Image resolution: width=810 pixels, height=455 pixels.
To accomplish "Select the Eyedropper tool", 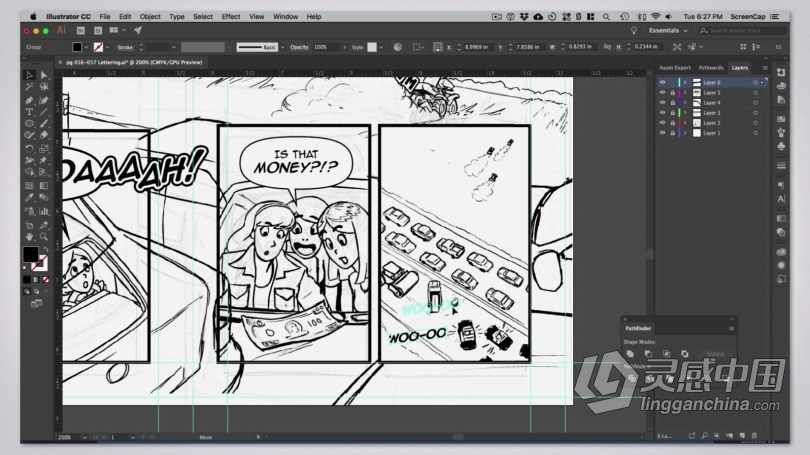I will [x=29, y=198].
